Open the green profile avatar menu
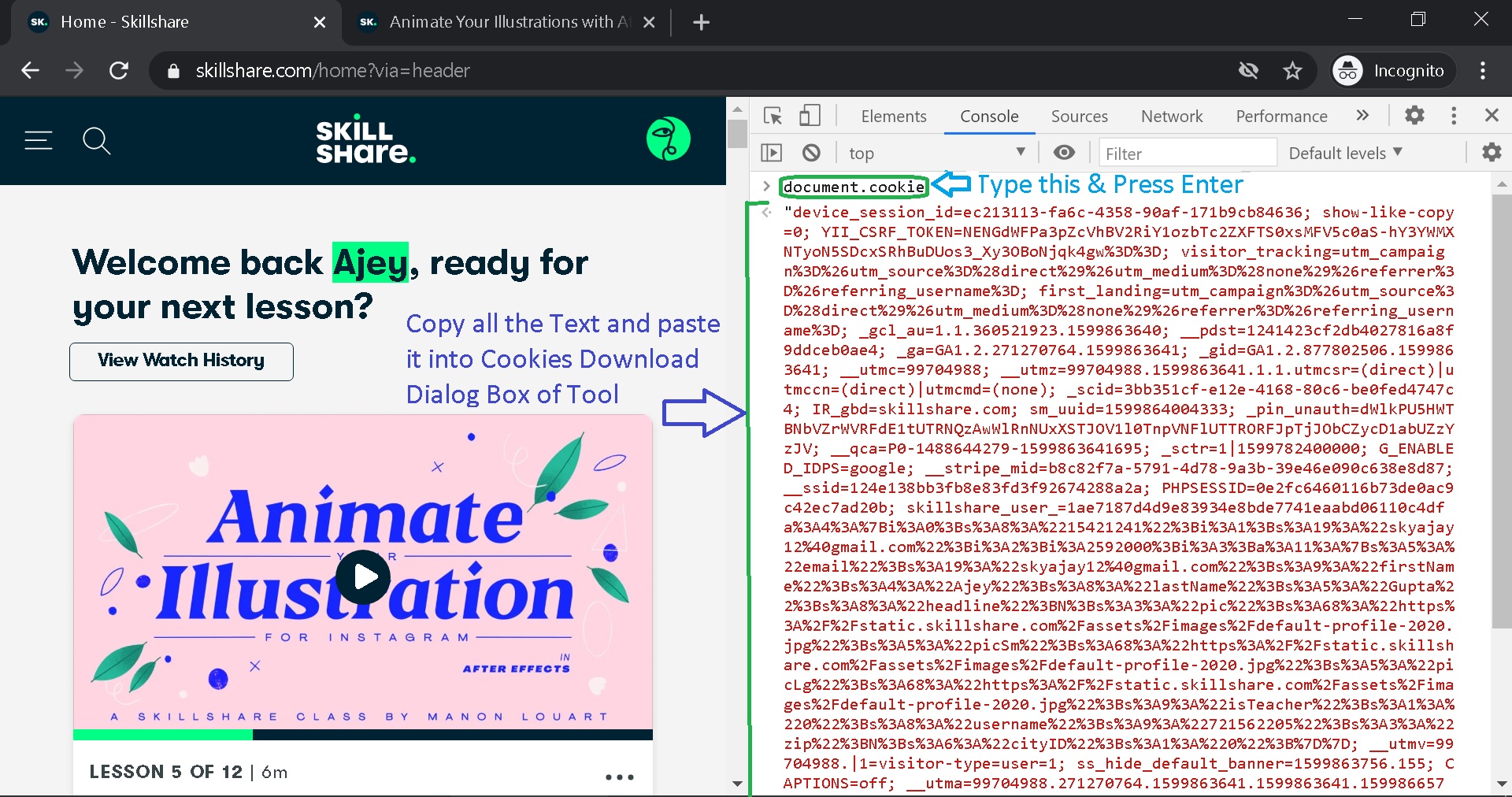 [x=668, y=139]
